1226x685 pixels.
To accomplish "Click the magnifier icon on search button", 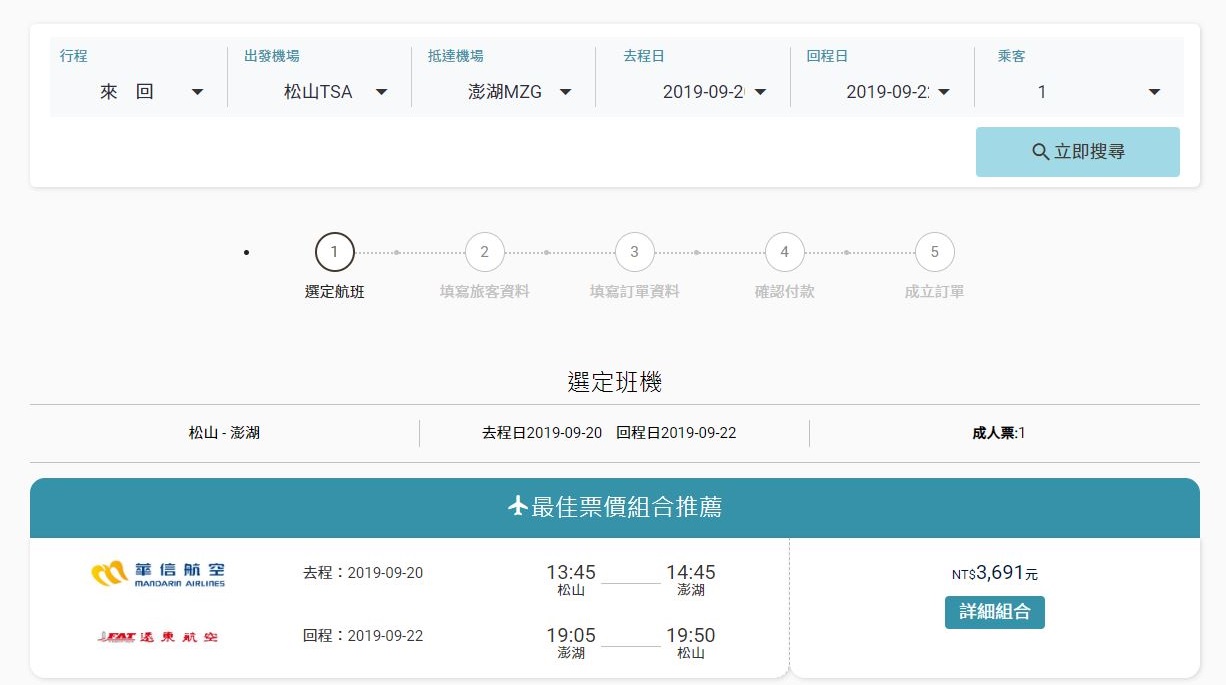I will tap(1040, 152).
